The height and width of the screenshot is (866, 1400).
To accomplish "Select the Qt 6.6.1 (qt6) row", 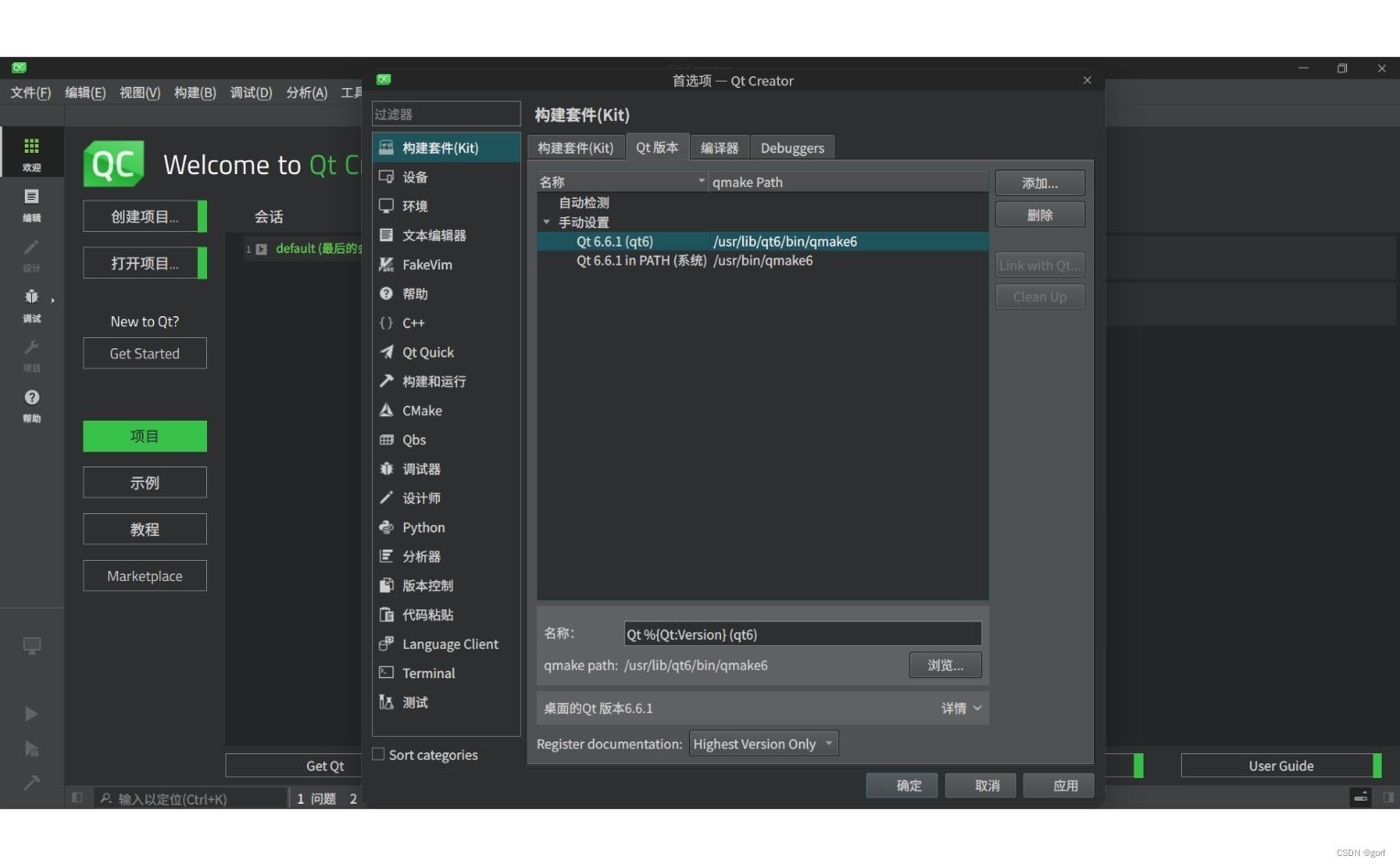I will [762, 241].
